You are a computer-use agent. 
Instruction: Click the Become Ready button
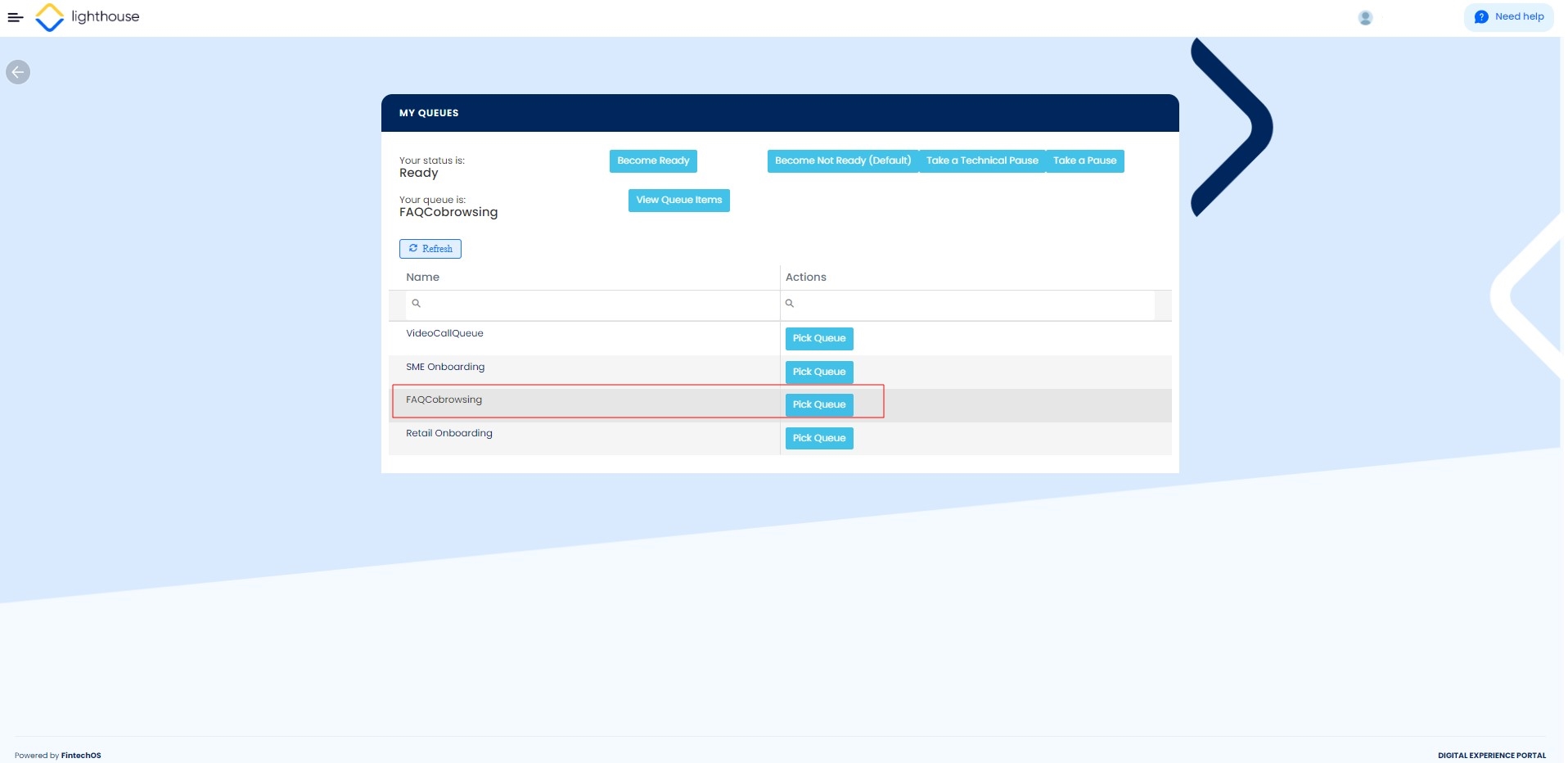[x=652, y=161]
